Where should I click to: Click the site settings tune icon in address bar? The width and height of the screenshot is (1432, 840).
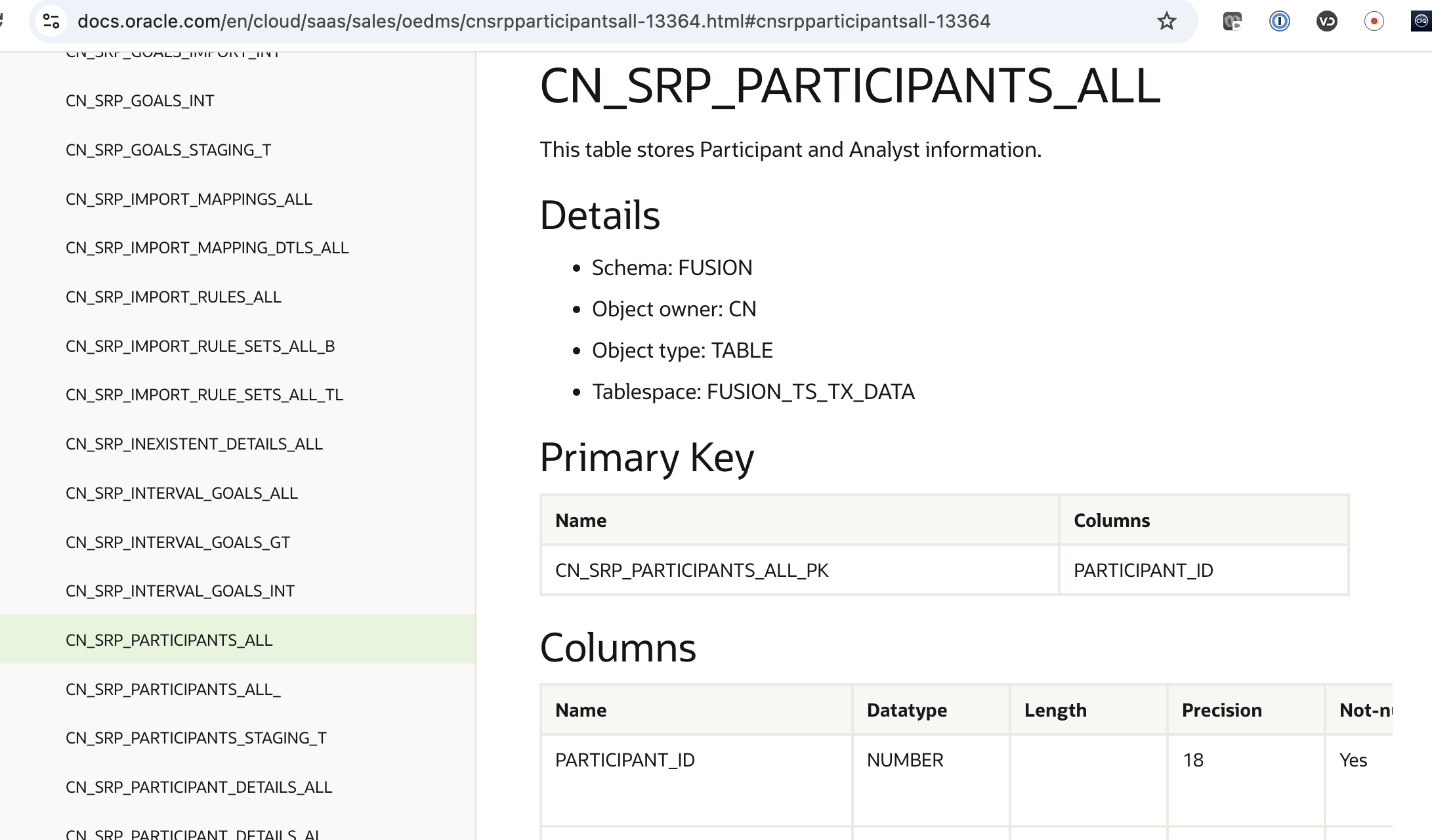point(51,20)
